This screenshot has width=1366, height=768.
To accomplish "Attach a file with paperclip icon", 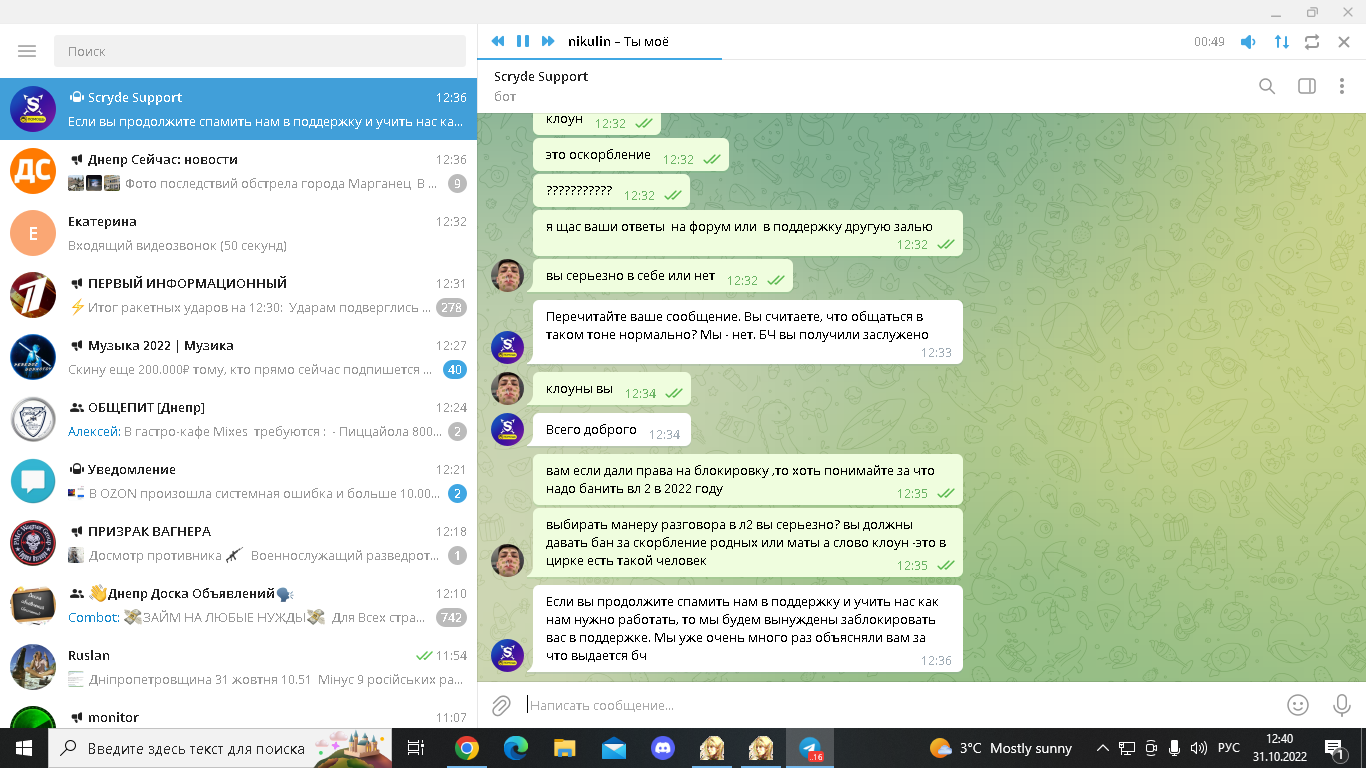I will tap(501, 705).
